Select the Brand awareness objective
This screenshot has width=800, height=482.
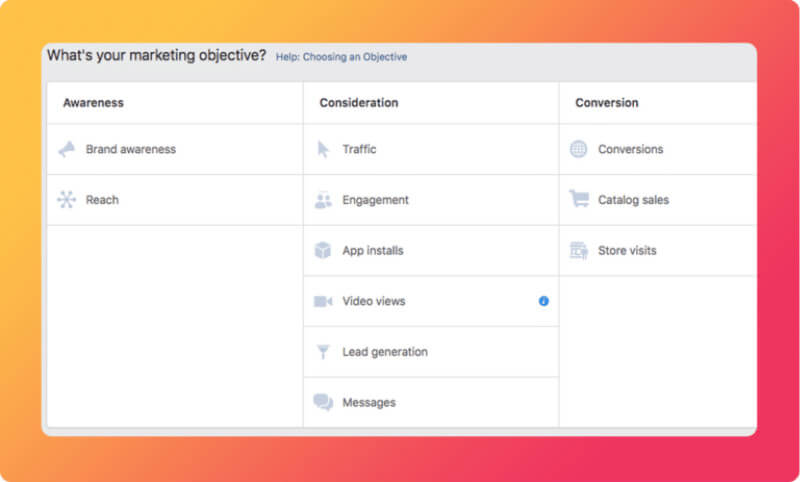click(x=175, y=149)
